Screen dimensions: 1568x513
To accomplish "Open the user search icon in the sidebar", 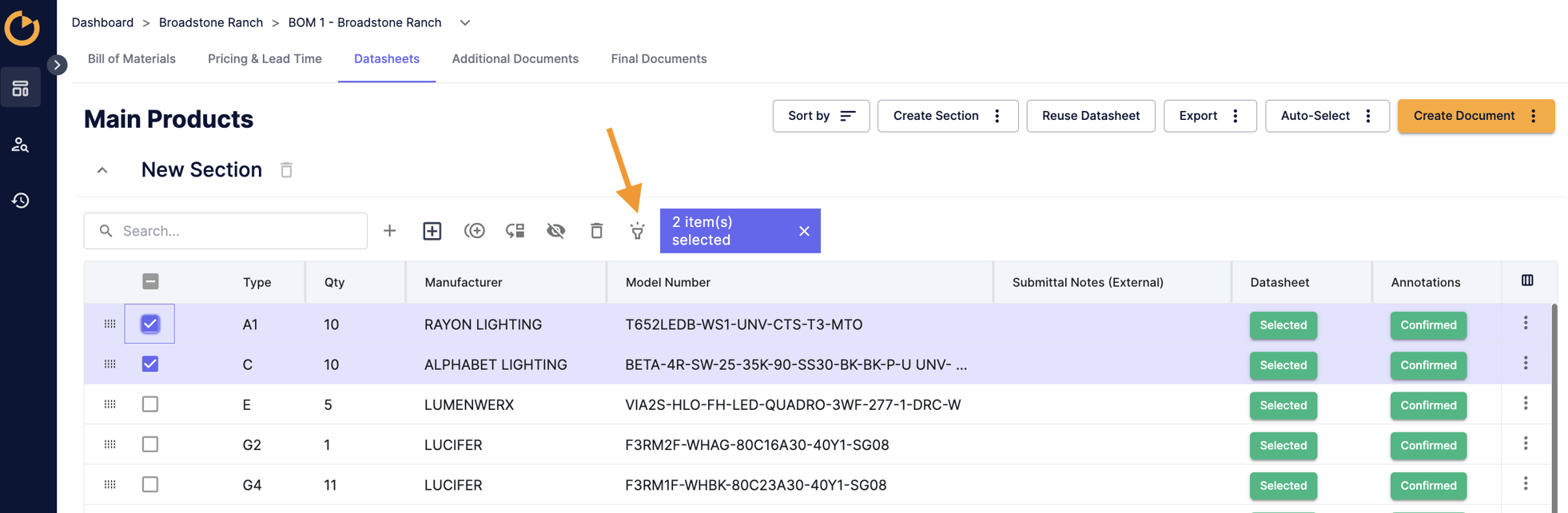I will coord(21,145).
